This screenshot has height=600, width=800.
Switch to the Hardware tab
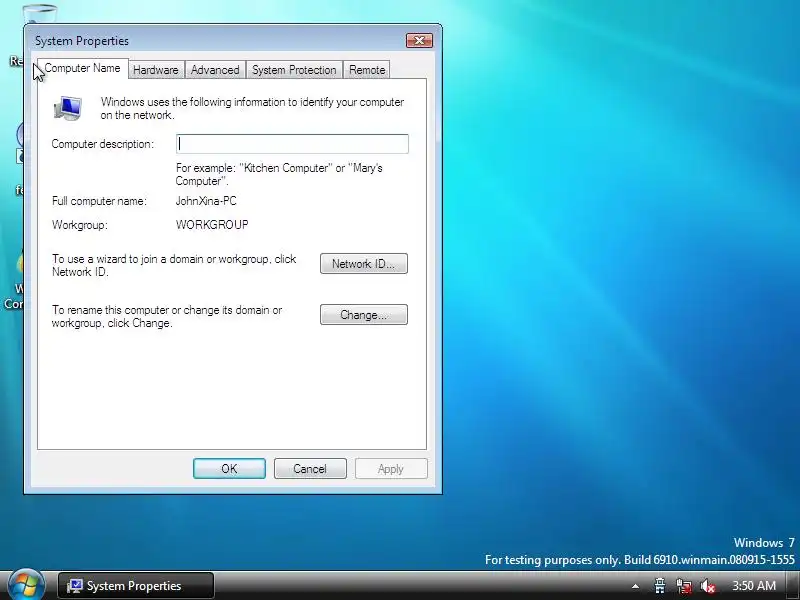coord(156,70)
